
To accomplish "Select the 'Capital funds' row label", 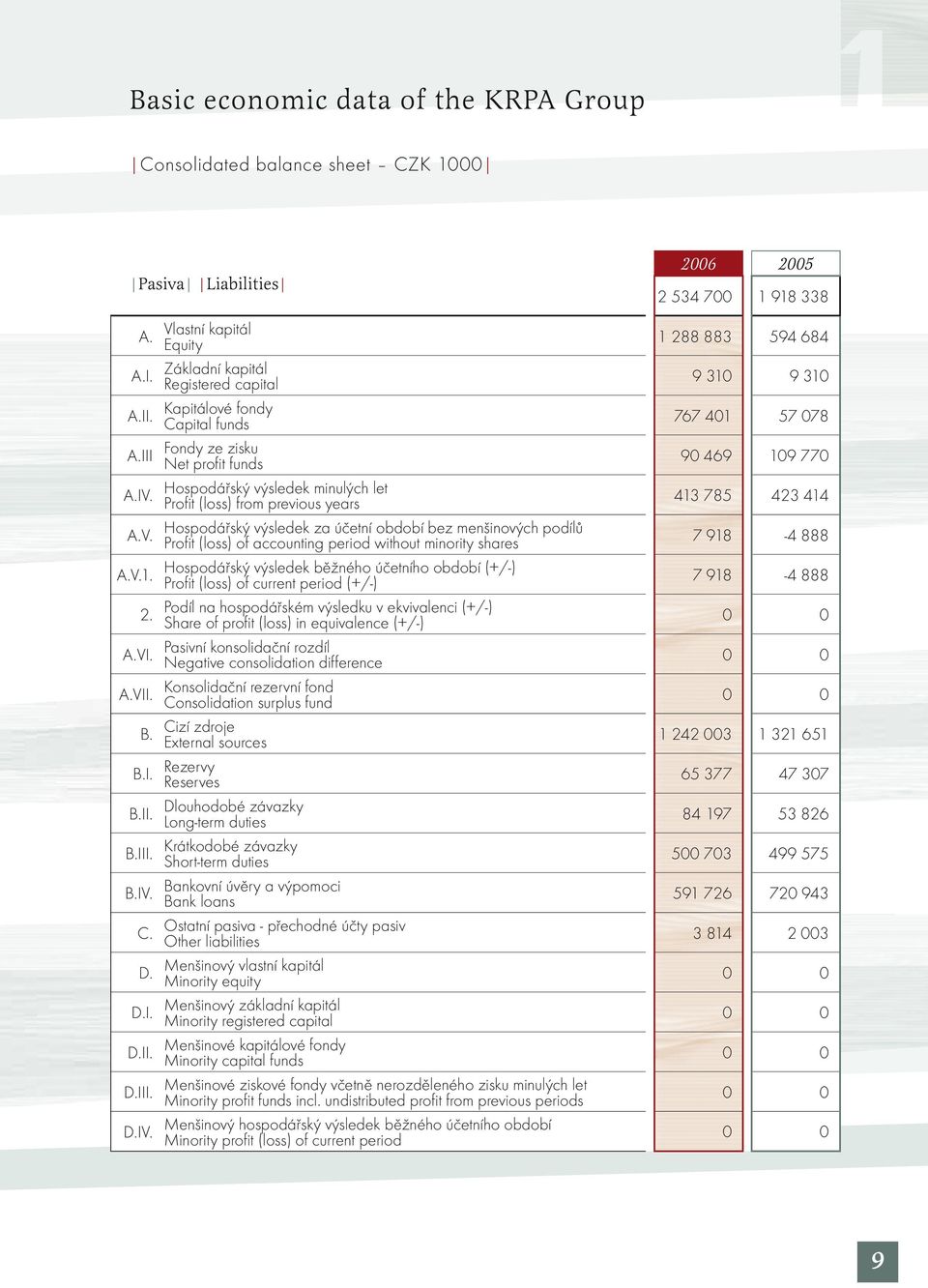I will pyautogui.click(x=206, y=424).
